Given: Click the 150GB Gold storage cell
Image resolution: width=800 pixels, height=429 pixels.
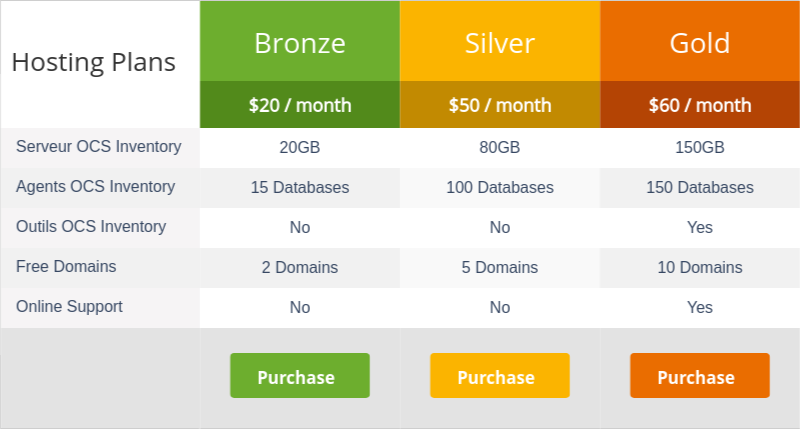Looking at the screenshot, I should [700, 148].
